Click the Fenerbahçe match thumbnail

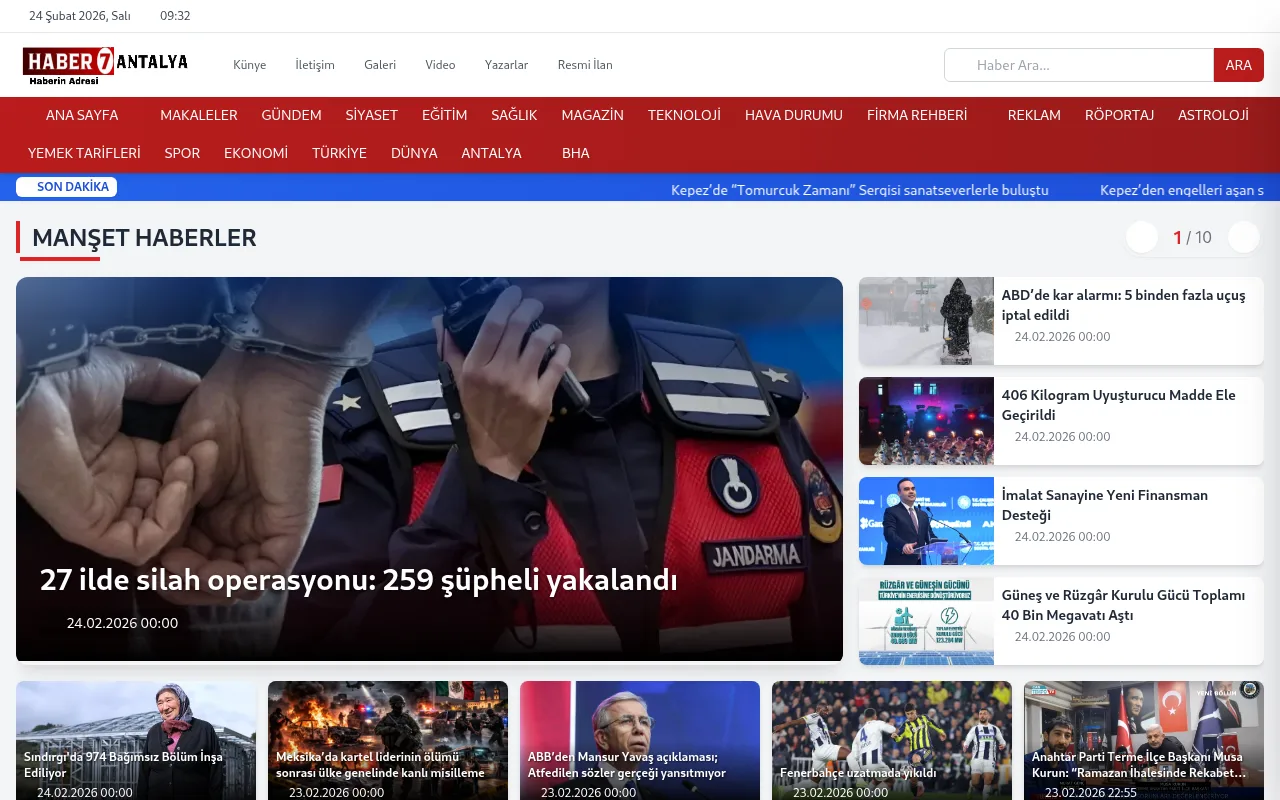[x=891, y=740]
